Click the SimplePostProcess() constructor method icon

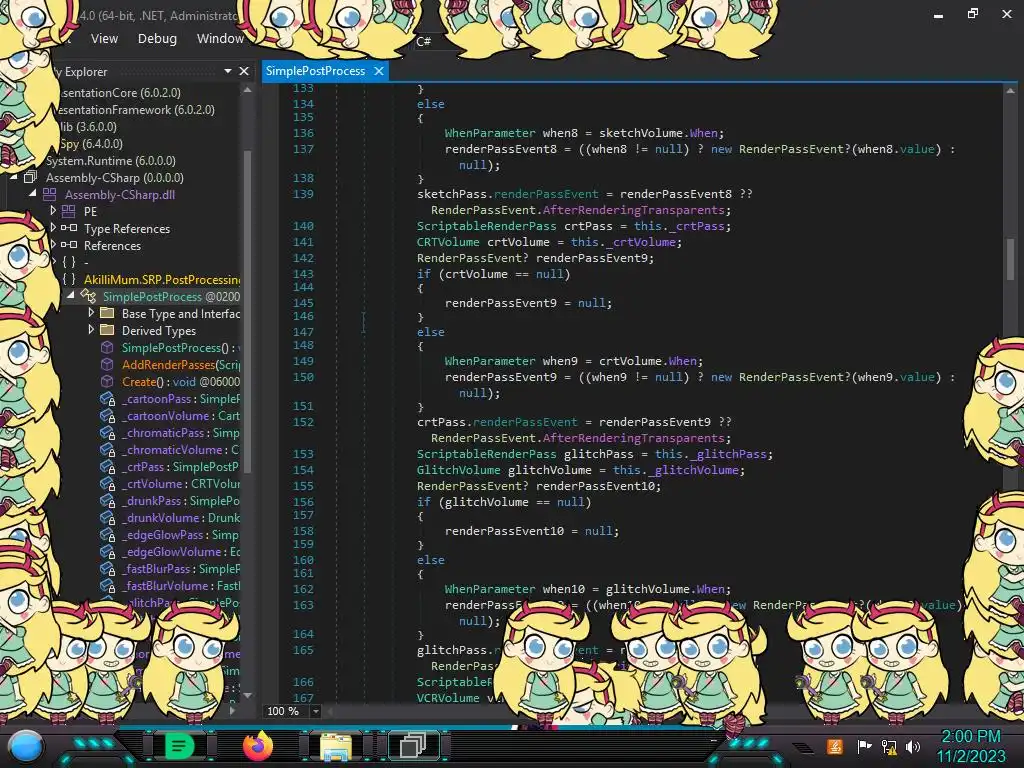click(x=107, y=347)
